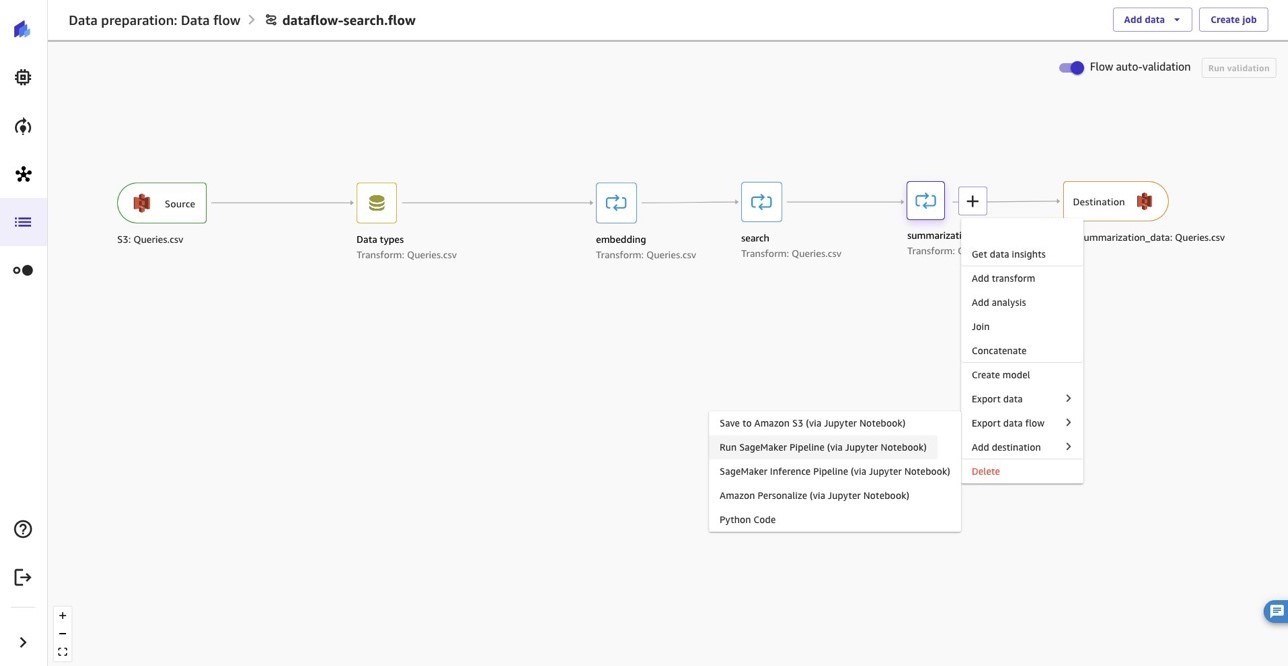Expand the Export data flow submenu
Image resolution: width=1288 pixels, height=666 pixels.
(x=1022, y=423)
